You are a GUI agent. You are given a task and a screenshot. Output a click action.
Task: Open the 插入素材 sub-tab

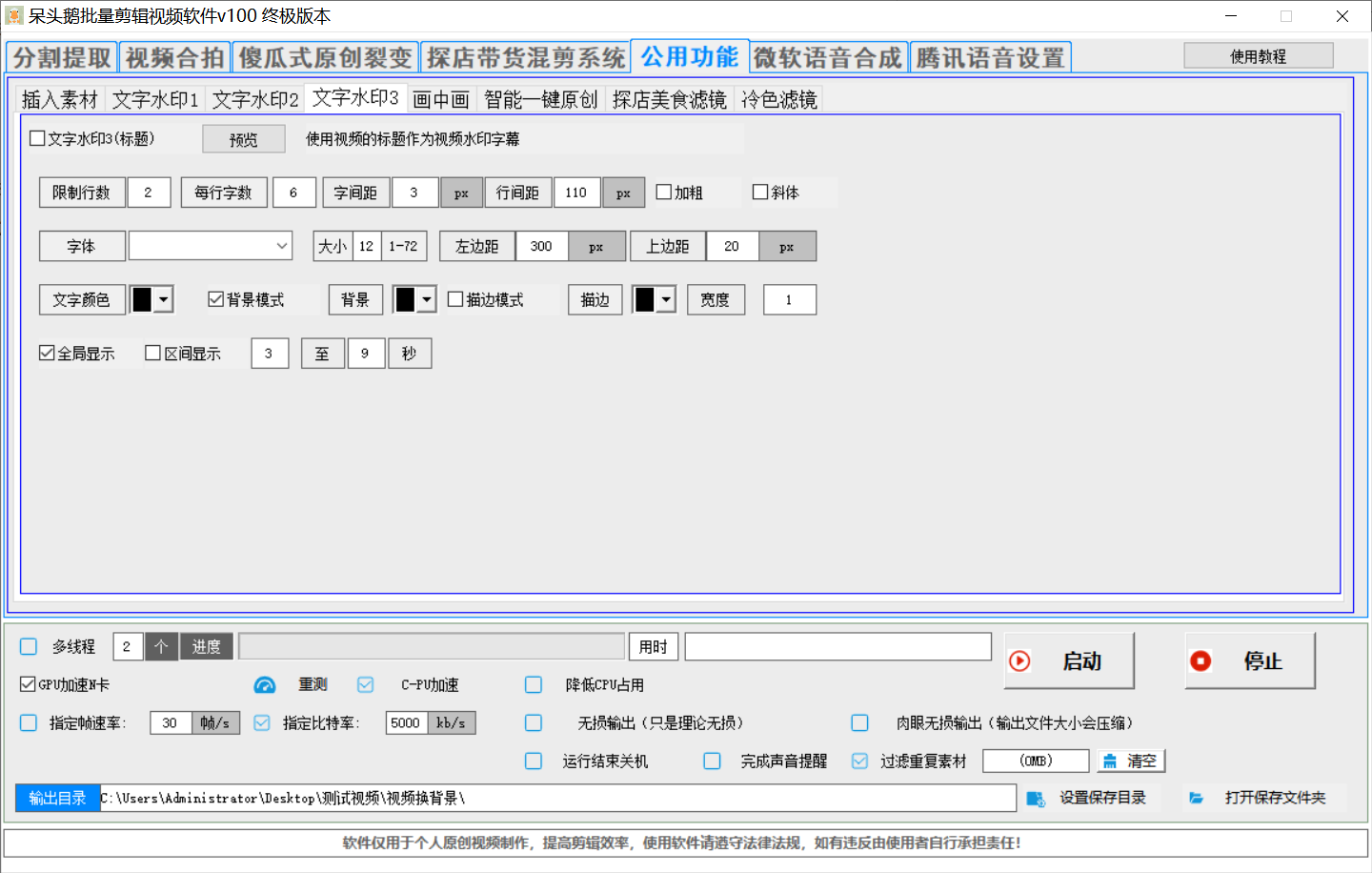point(60,99)
